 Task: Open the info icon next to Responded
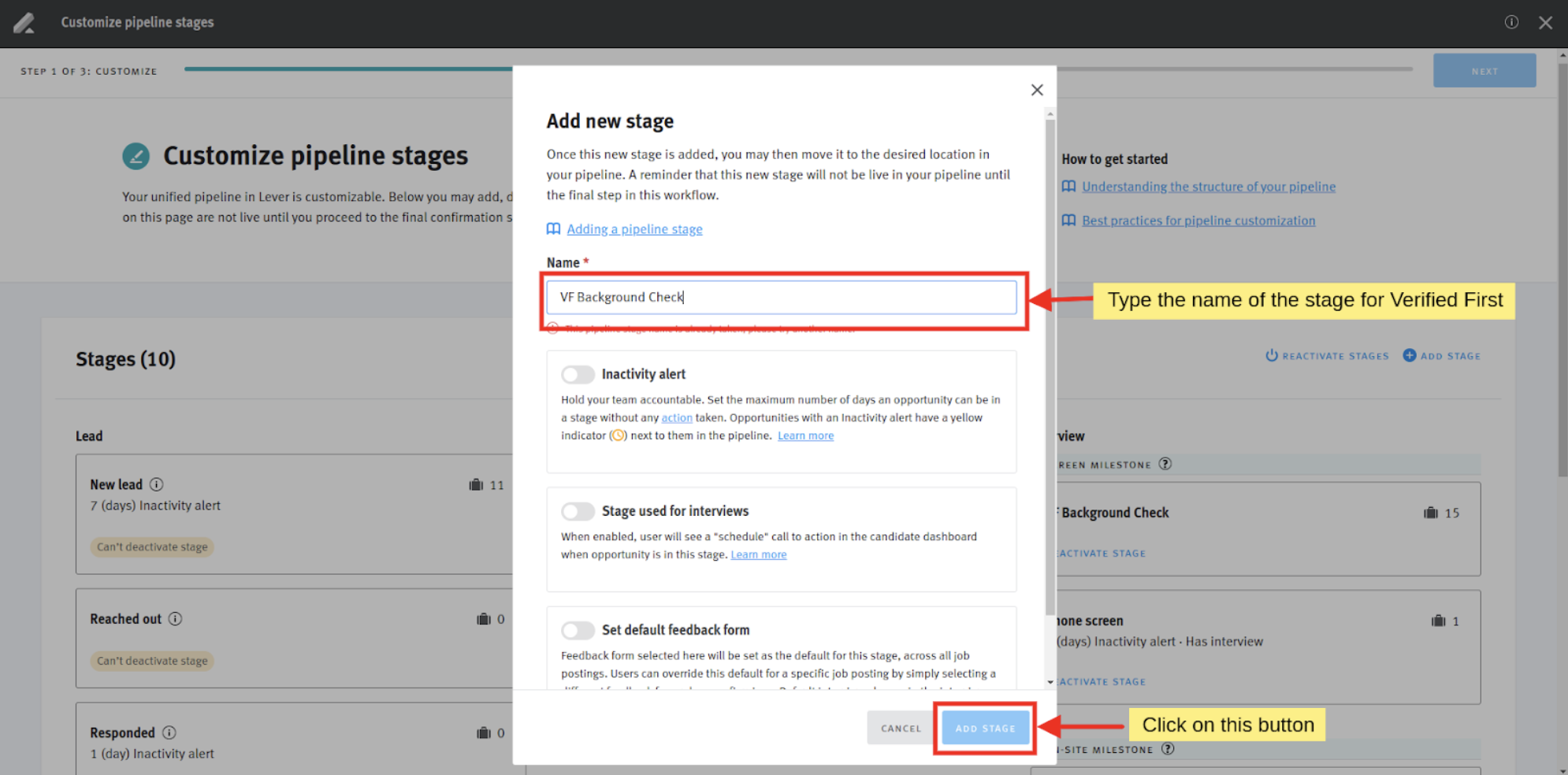[170, 732]
